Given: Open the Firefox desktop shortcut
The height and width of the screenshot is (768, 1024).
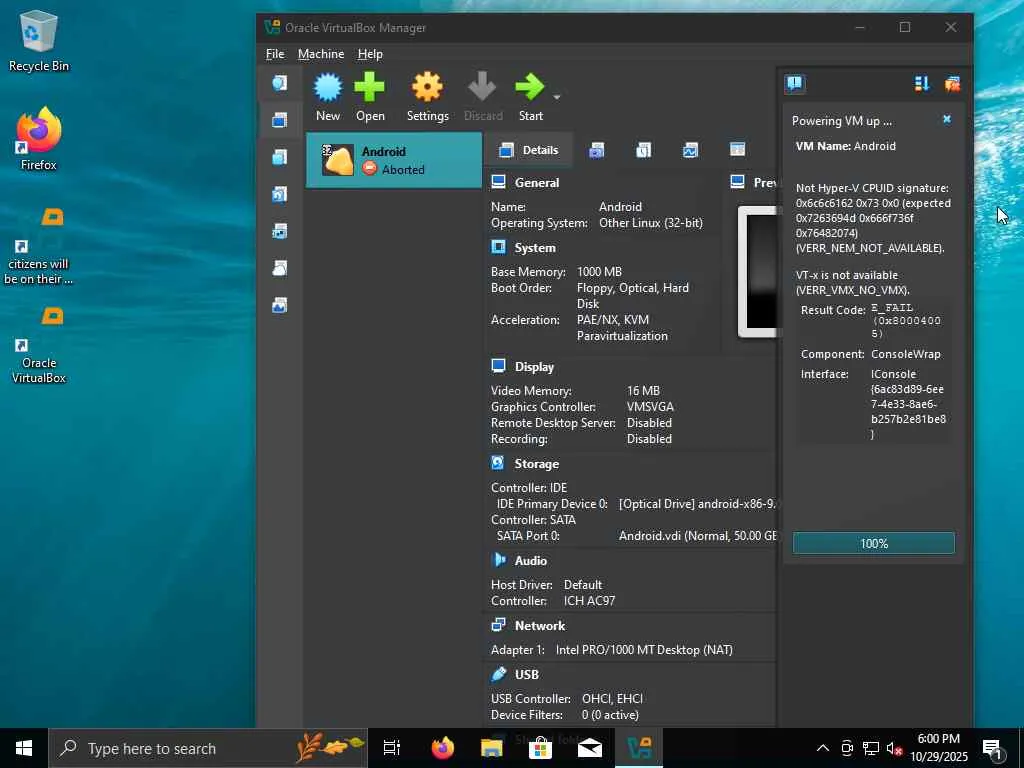Looking at the screenshot, I should point(39,139).
